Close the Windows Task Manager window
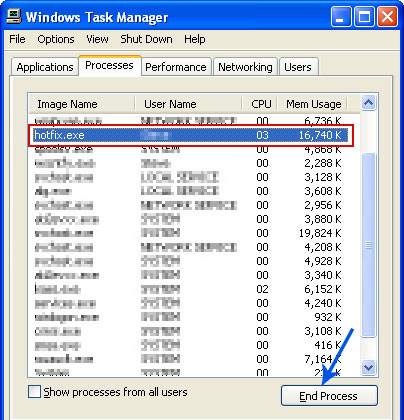The height and width of the screenshot is (420, 404). point(387,17)
